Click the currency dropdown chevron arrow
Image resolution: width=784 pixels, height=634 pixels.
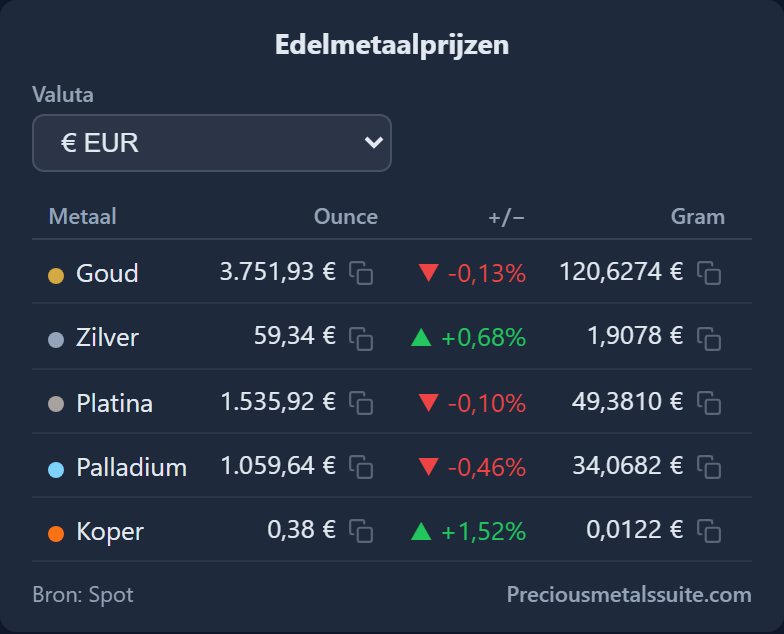(x=374, y=142)
